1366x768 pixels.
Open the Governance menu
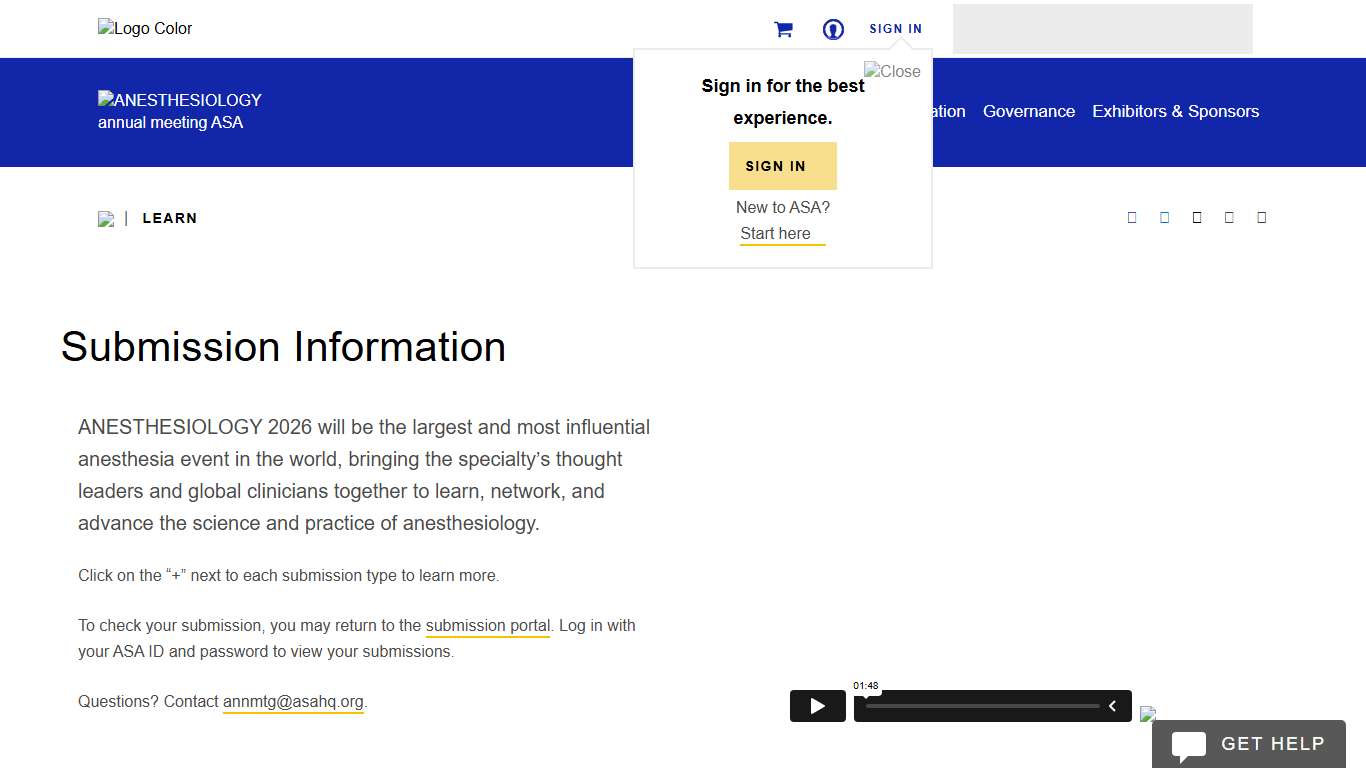pyautogui.click(x=1029, y=112)
